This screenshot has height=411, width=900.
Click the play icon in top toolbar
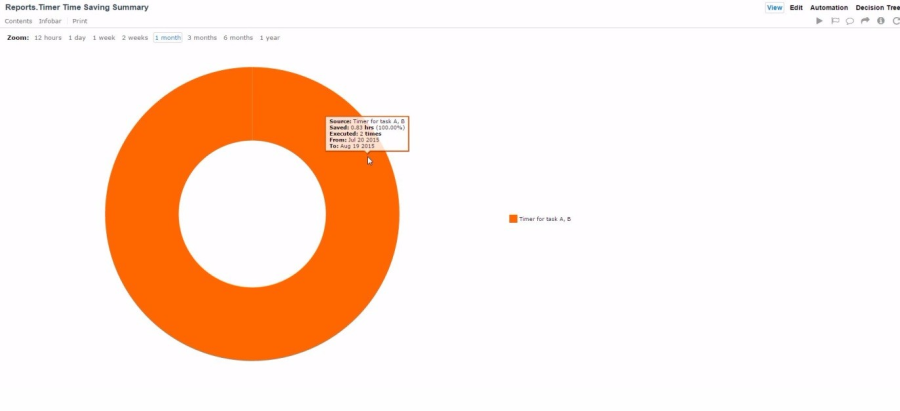click(820, 21)
